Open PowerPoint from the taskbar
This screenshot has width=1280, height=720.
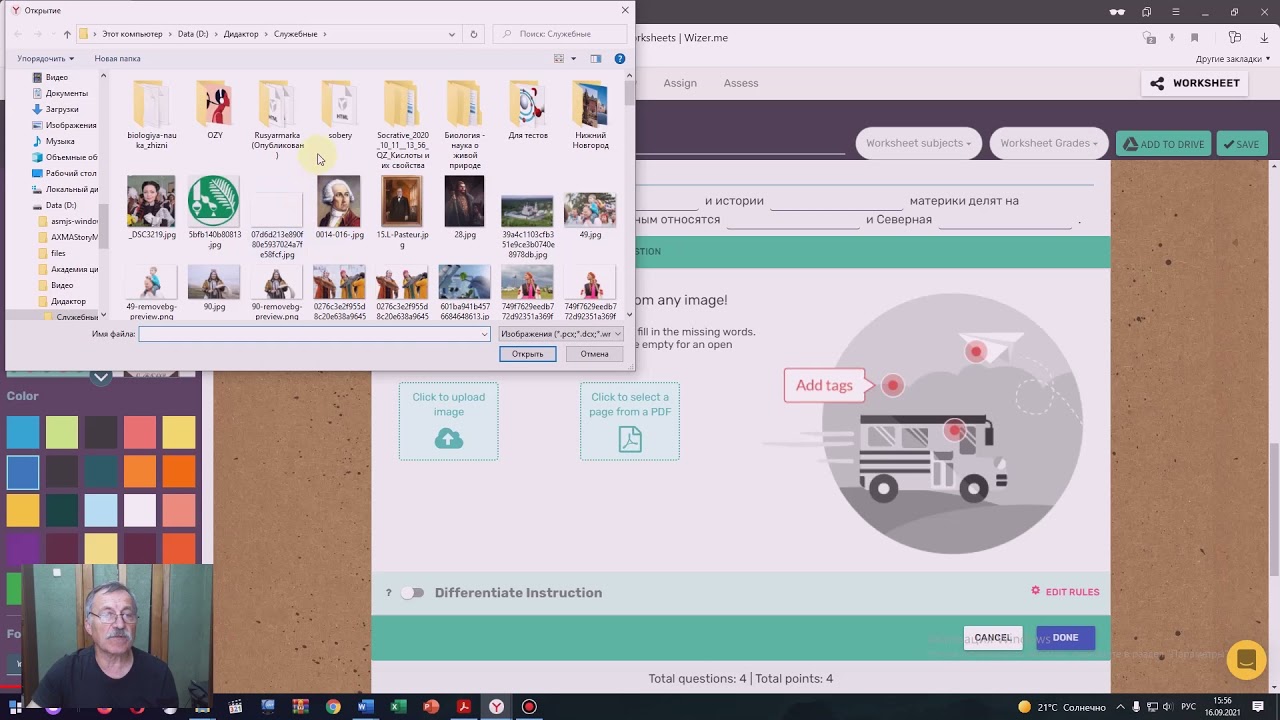coord(431,707)
